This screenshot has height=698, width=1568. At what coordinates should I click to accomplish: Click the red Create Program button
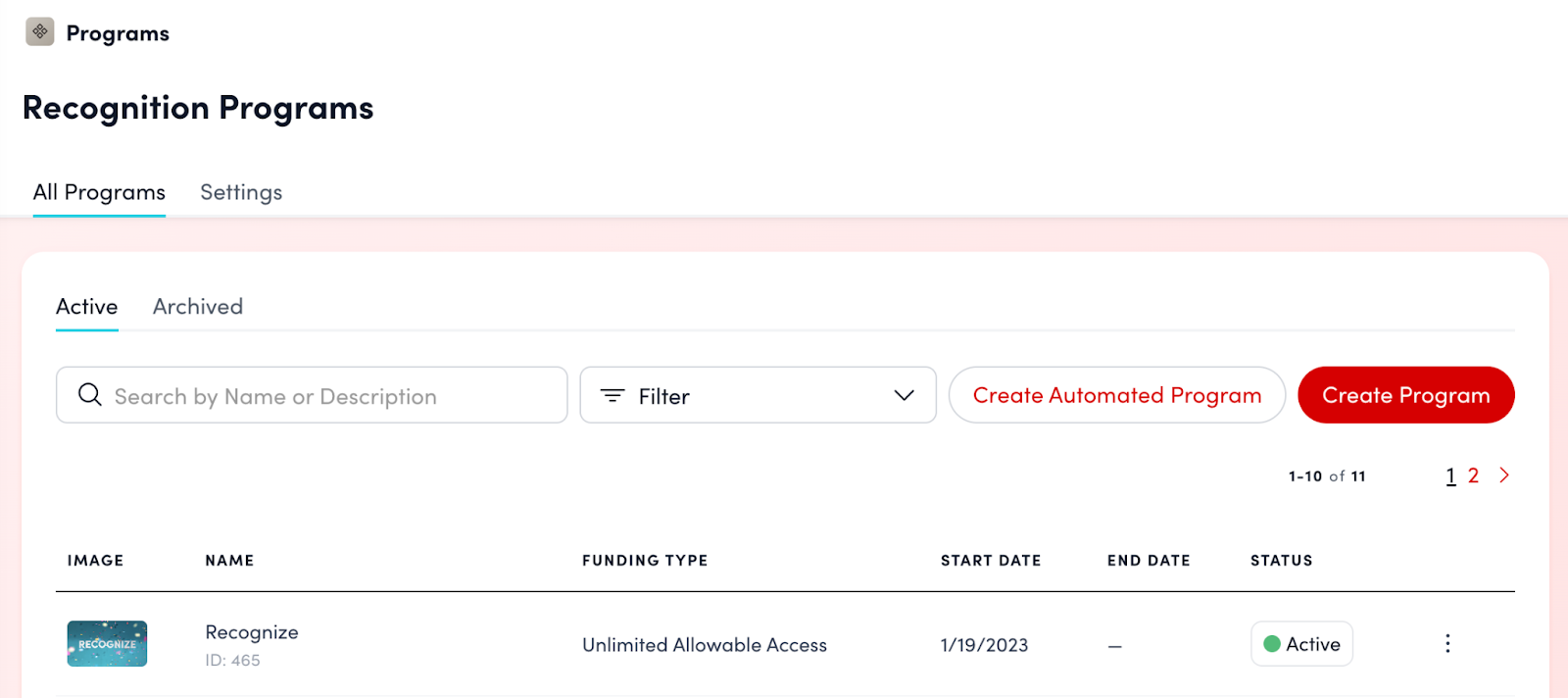(1405, 395)
